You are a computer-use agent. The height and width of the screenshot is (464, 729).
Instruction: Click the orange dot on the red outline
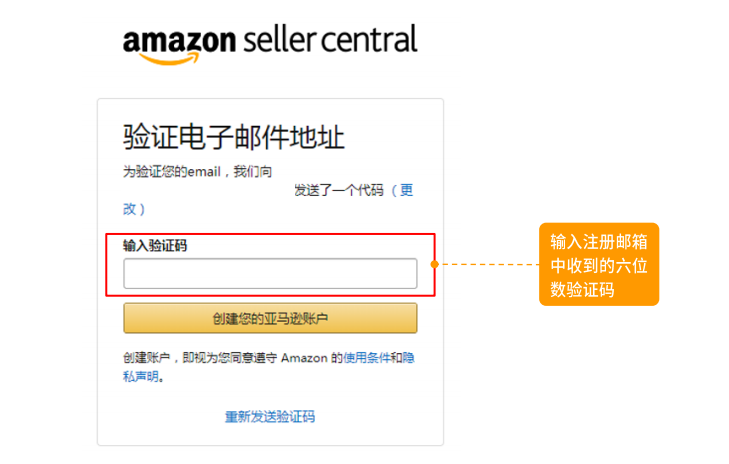click(x=435, y=264)
